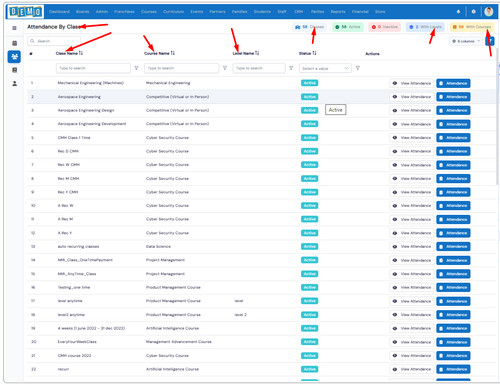Open the Store menu
The image size is (500, 385).
[x=380, y=12]
